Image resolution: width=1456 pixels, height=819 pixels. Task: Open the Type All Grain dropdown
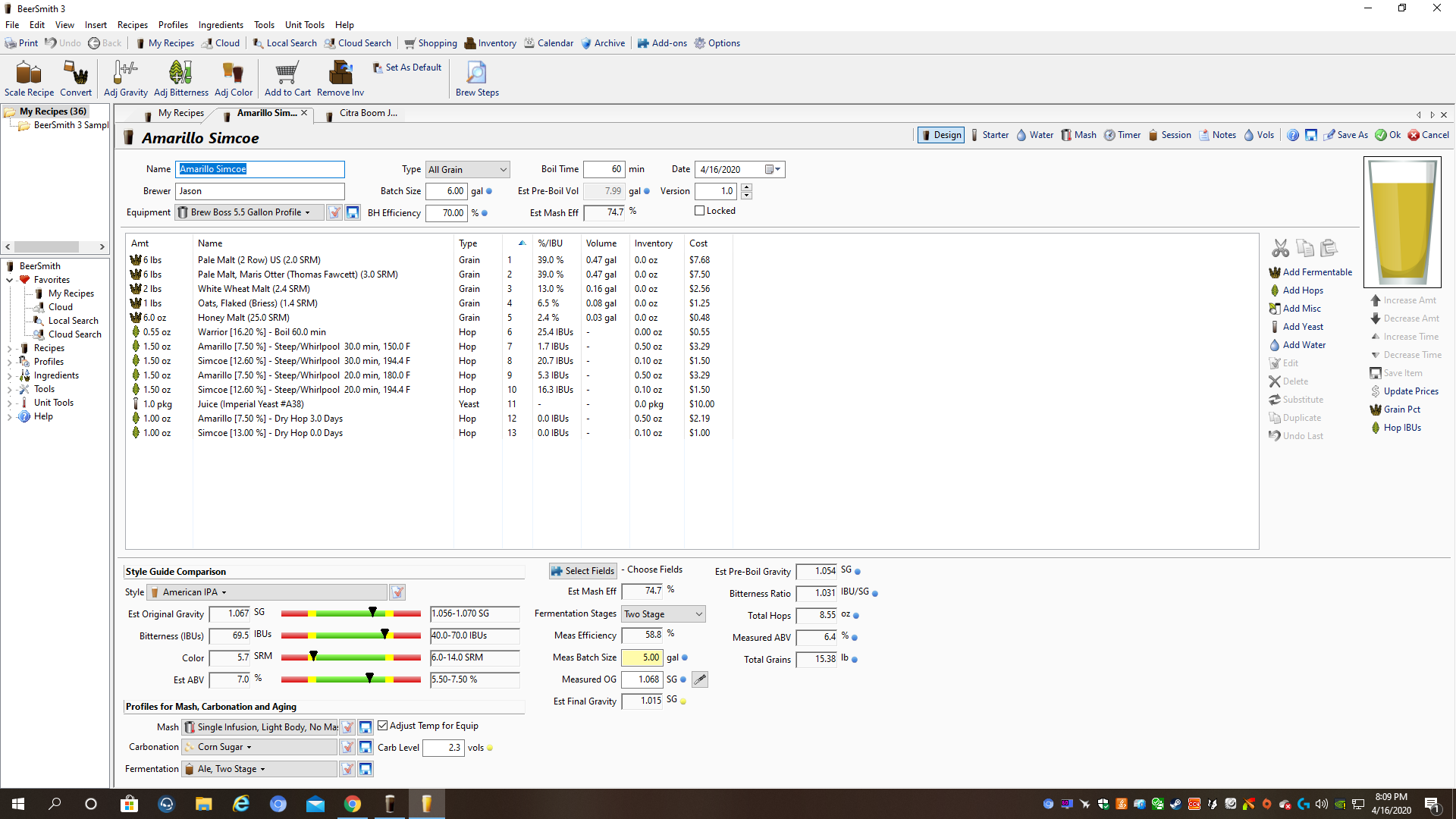[467, 170]
